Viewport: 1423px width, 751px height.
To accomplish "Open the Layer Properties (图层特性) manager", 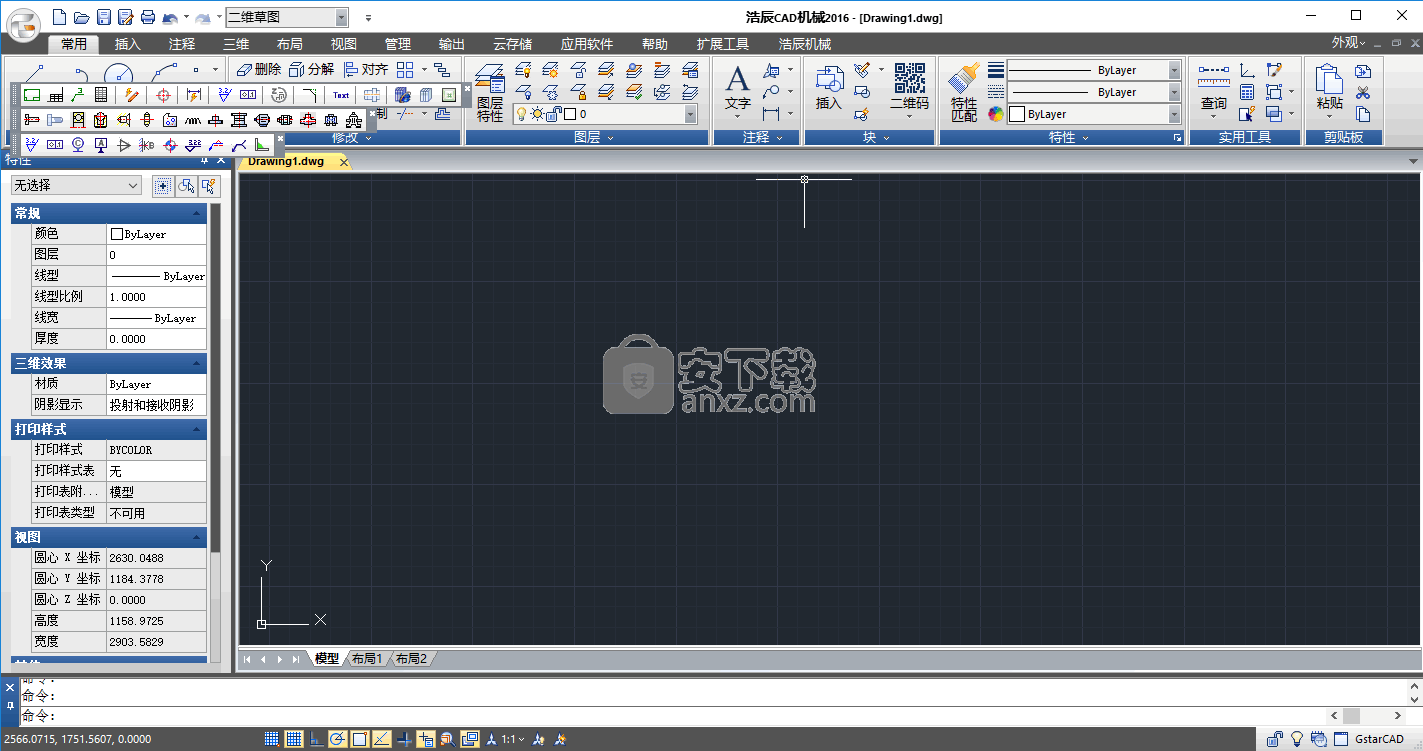I will (x=490, y=92).
